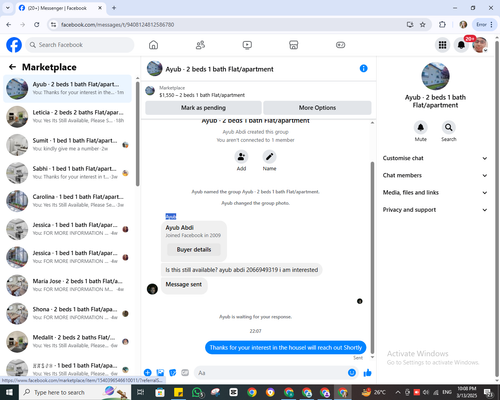The width and height of the screenshot is (500, 400).
Task: Open Task View on the taskbar
Action: click(141, 392)
